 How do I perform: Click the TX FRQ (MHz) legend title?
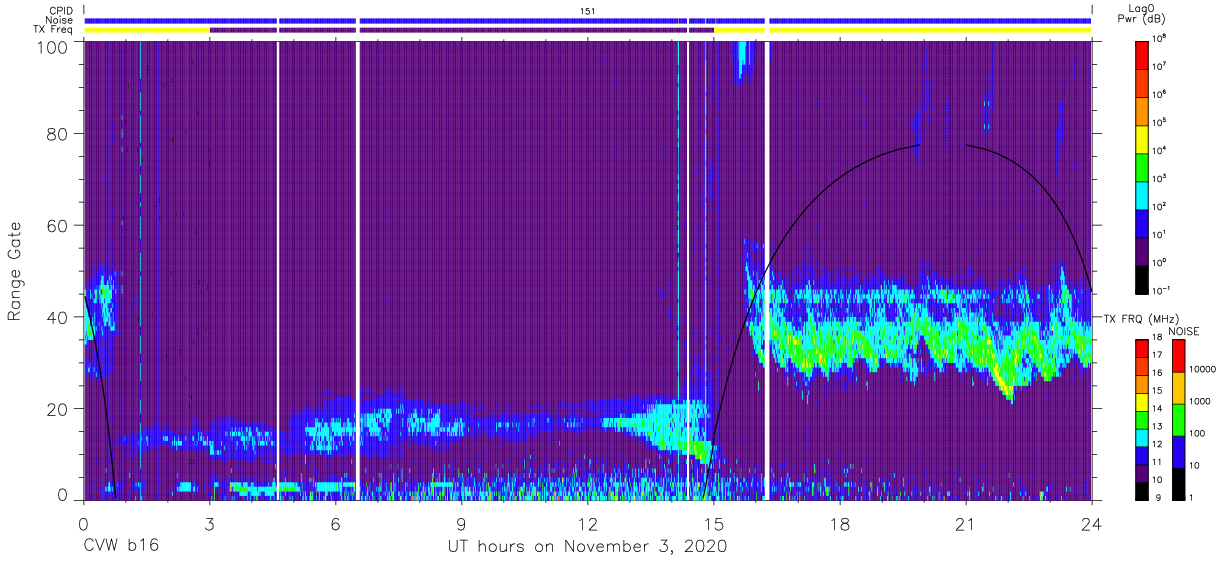[x=1143, y=319]
